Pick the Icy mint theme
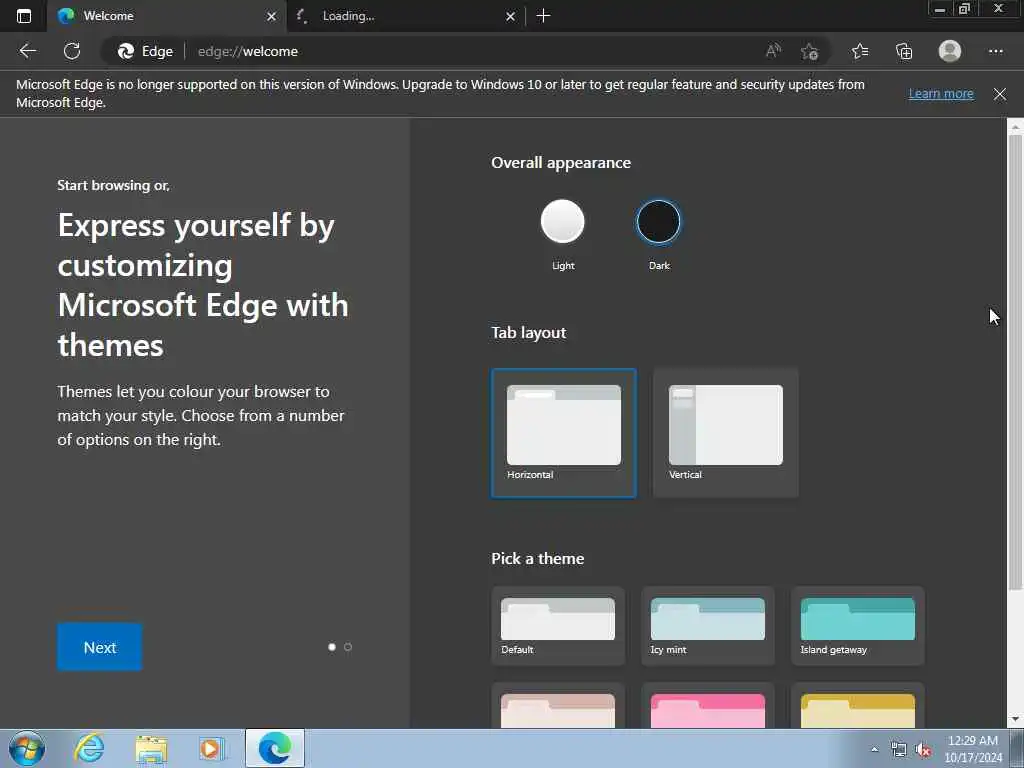1024x768 pixels. [x=708, y=626]
